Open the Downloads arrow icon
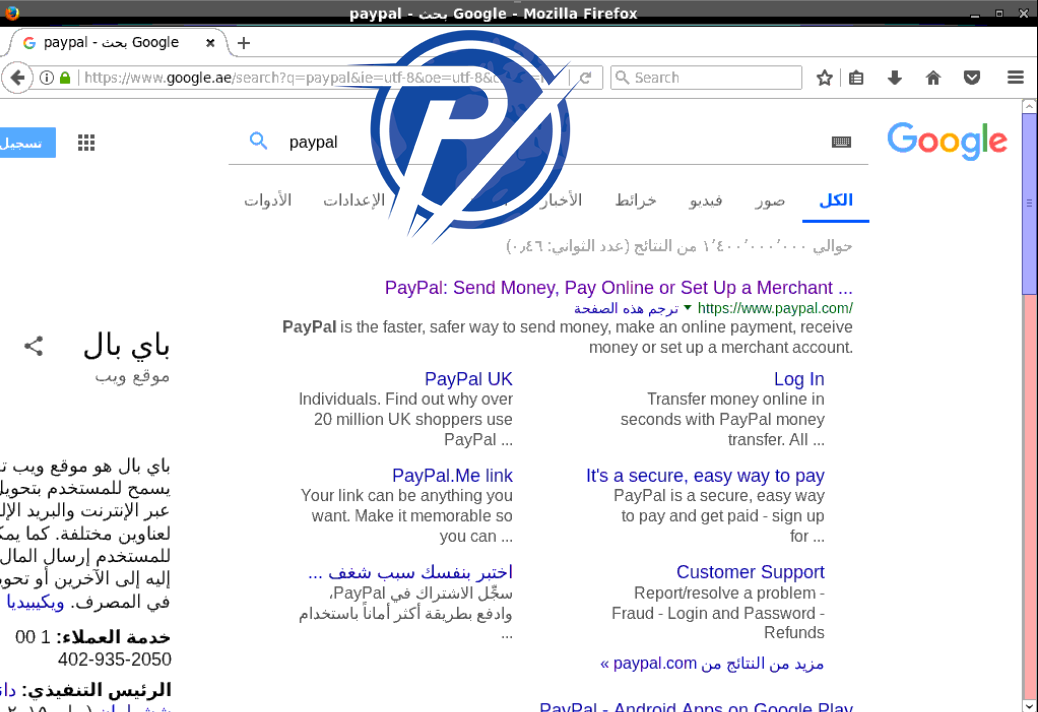The height and width of the screenshot is (712, 1038). (894, 78)
